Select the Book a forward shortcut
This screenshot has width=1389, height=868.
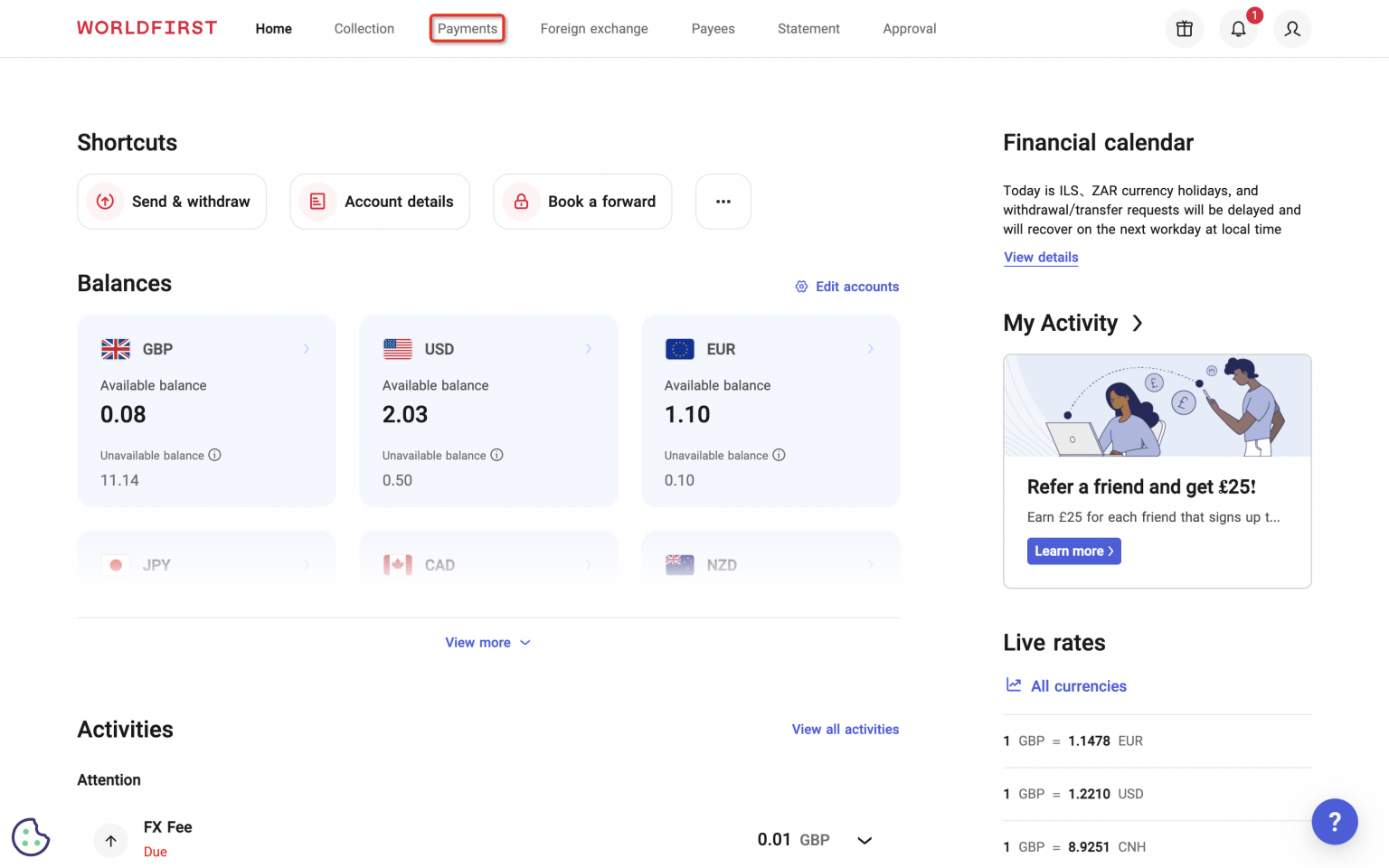click(582, 201)
